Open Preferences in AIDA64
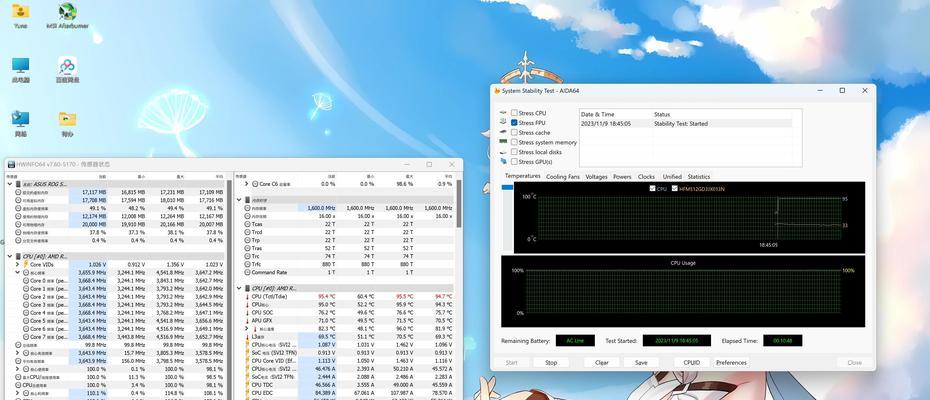This screenshot has width=930, height=400. (x=731, y=362)
